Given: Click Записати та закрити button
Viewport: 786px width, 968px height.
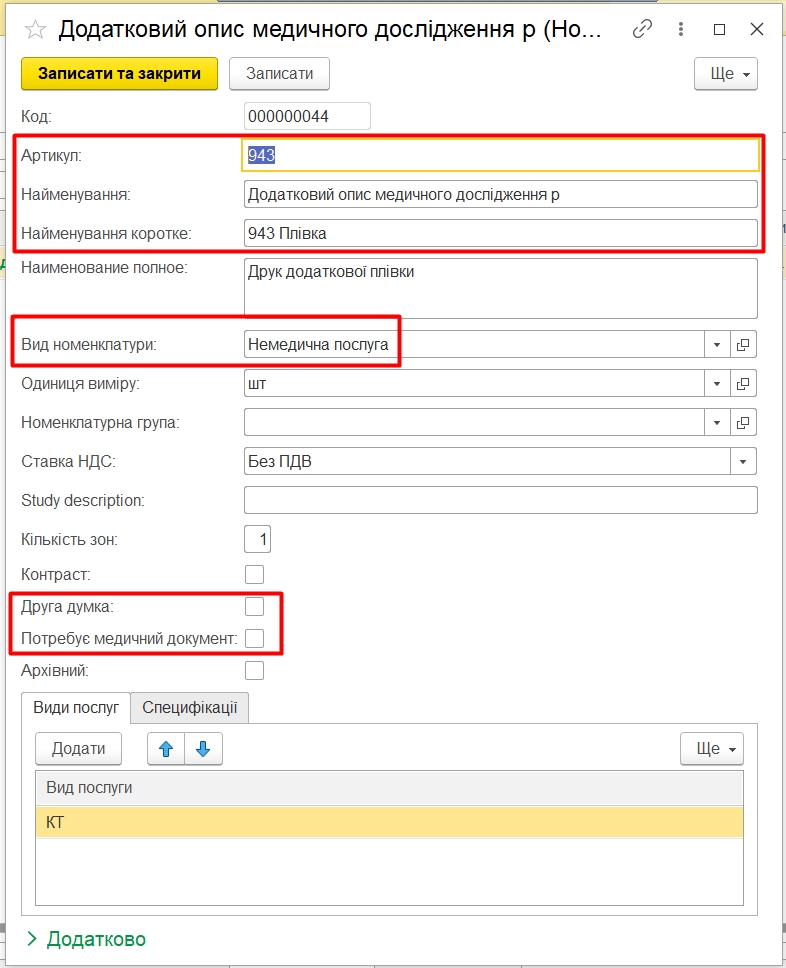Looking at the screenshot, I should (119, 73).
